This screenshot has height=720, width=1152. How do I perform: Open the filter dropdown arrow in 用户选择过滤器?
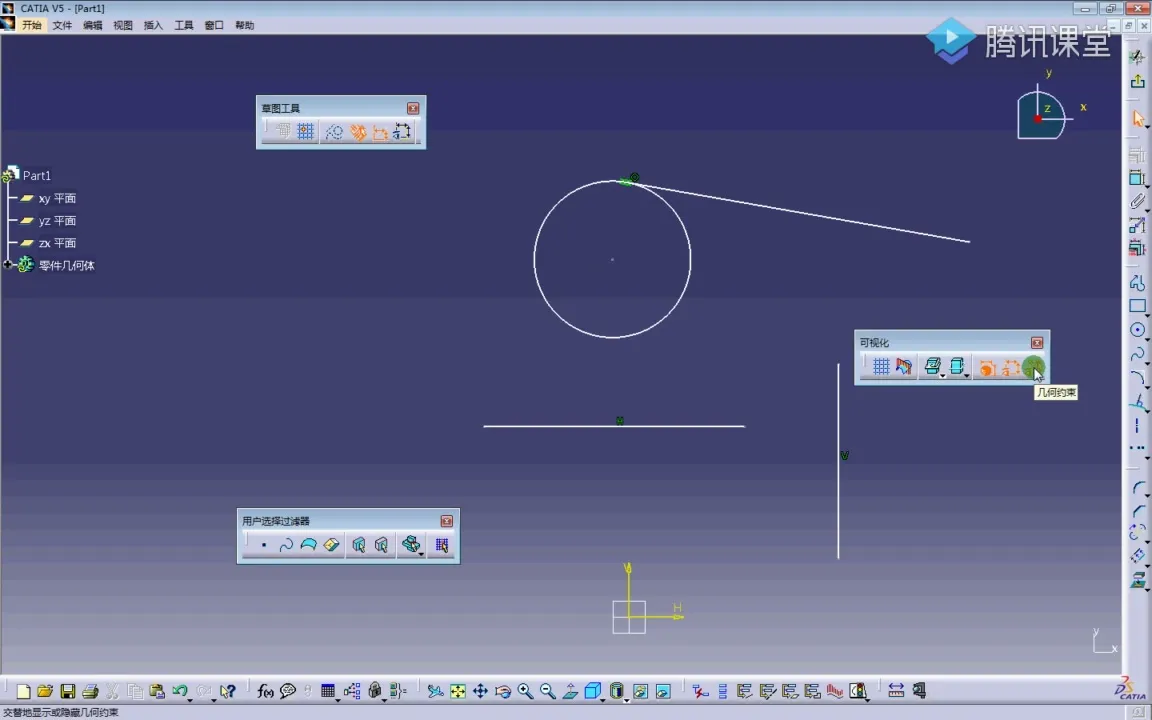pyautogui.click(x=422, y=552)
